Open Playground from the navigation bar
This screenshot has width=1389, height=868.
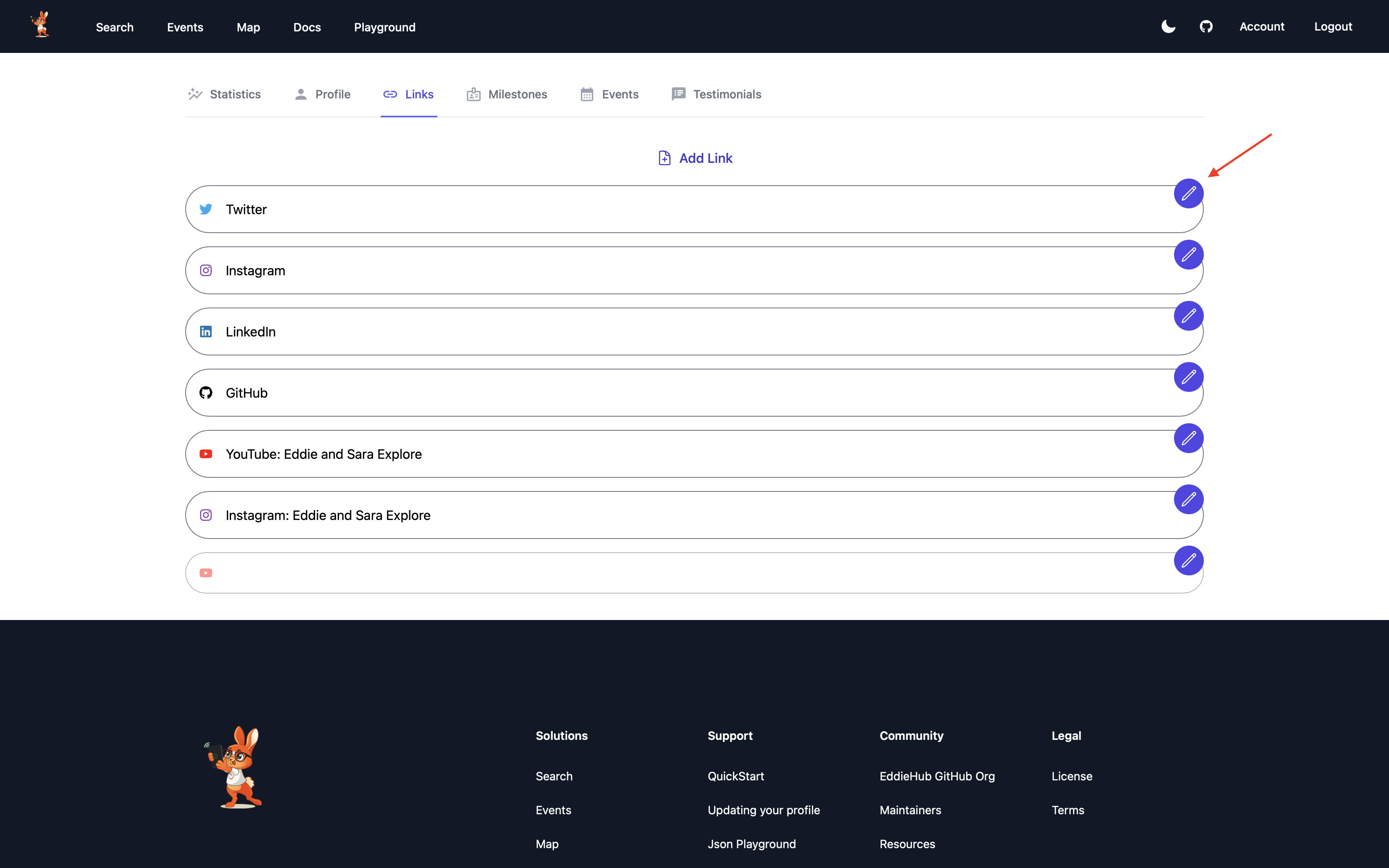[x=384, y=27]
